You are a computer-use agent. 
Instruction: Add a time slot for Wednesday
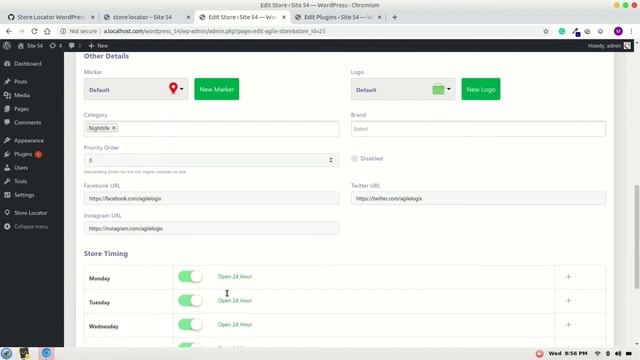point(568,325)
